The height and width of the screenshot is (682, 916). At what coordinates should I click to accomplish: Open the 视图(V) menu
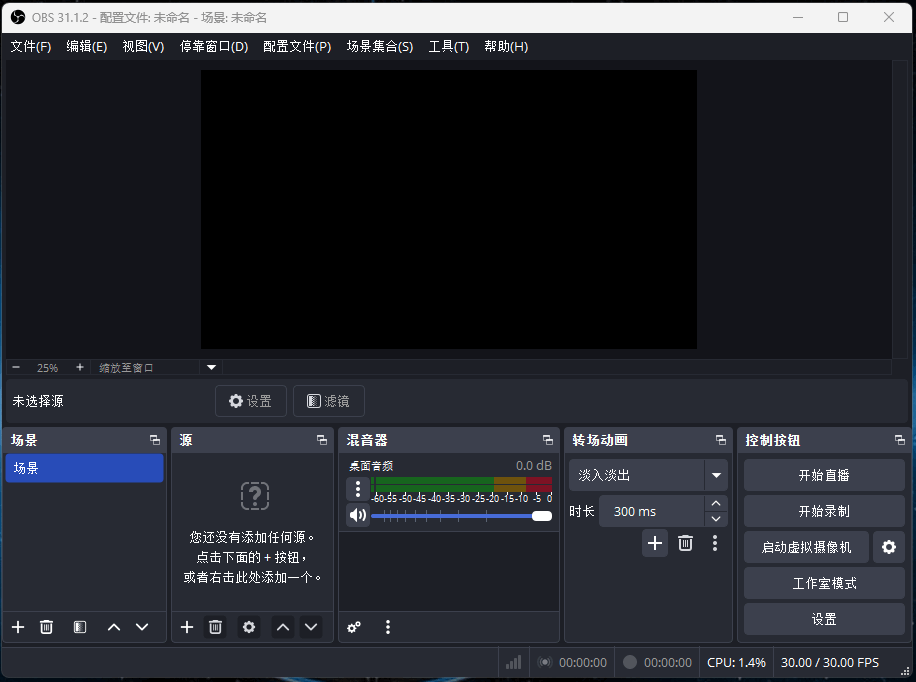[x=143, y=47]
